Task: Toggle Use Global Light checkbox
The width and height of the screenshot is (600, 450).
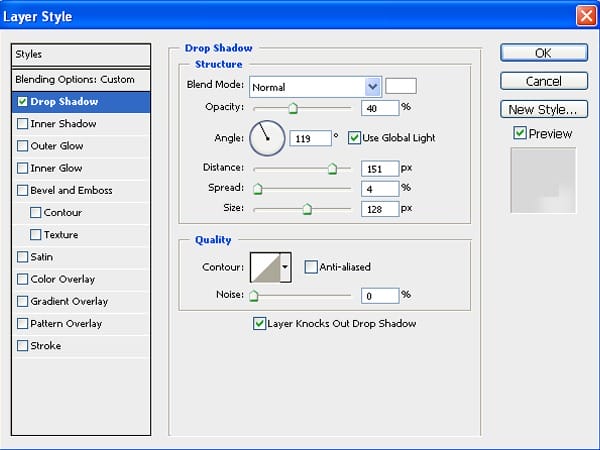Action: (354, 138)
